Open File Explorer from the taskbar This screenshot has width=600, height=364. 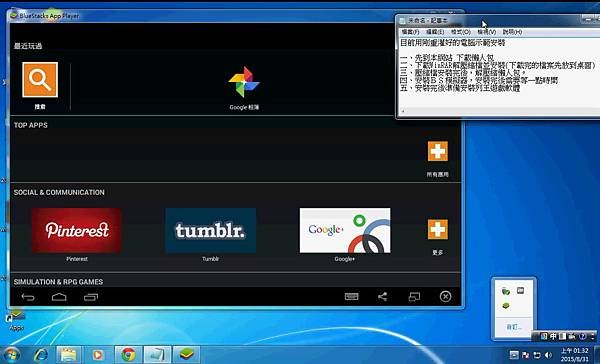pos(69,355)
